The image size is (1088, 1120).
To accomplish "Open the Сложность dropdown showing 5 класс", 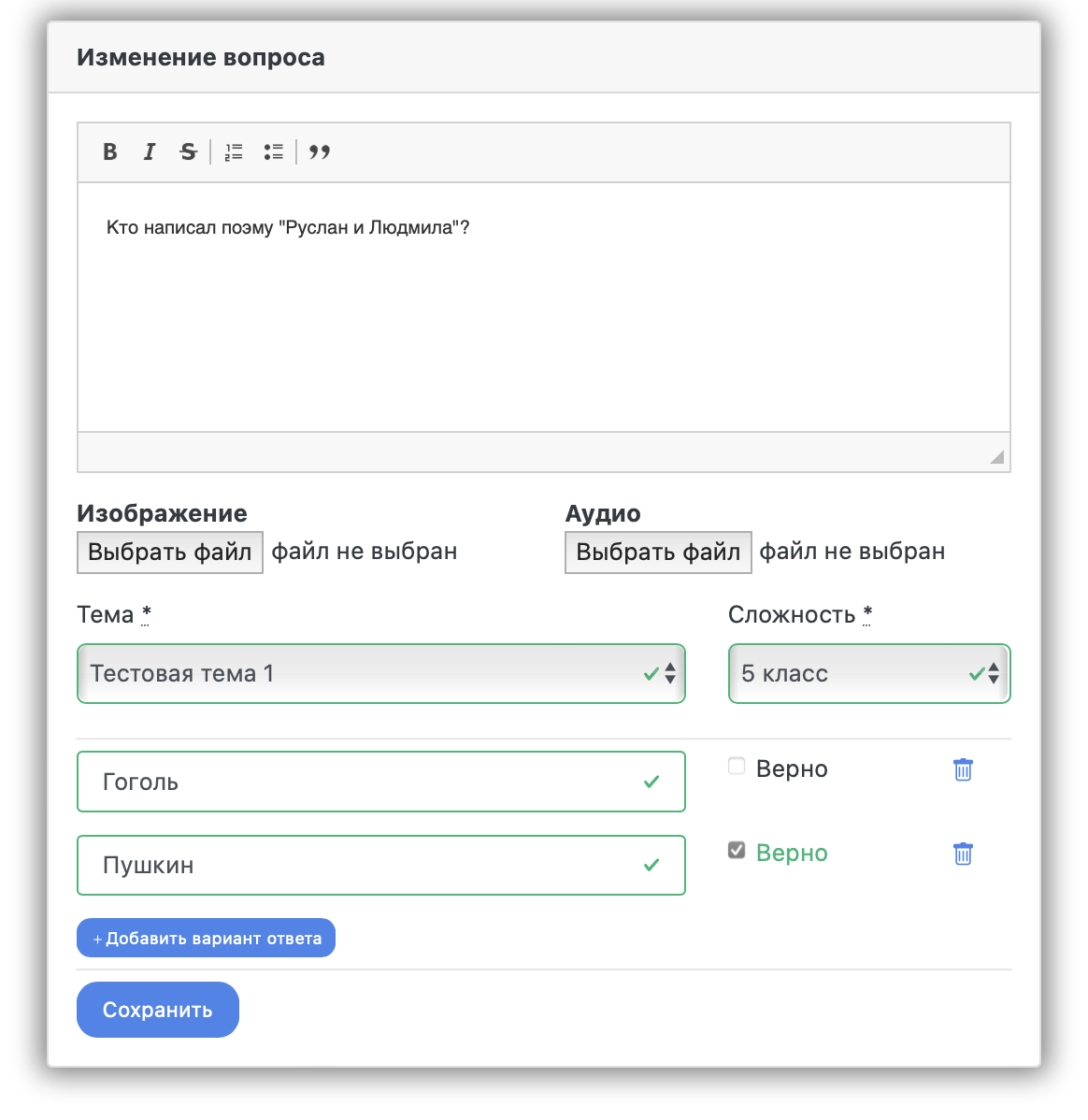I will coord(868,673).
